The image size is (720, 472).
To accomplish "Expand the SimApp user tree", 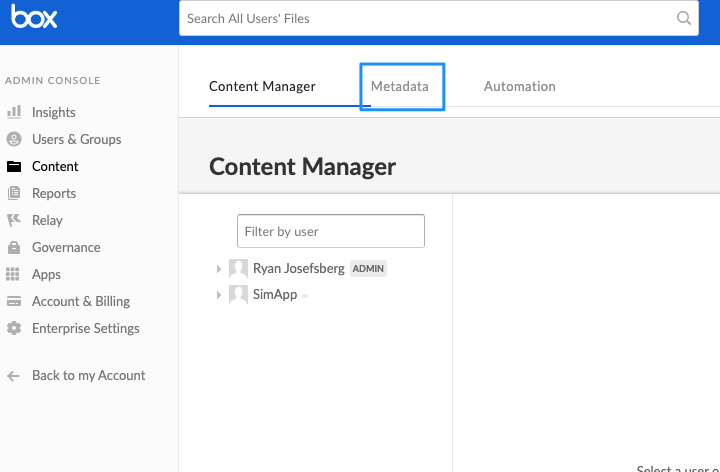I will coord(218,295).
